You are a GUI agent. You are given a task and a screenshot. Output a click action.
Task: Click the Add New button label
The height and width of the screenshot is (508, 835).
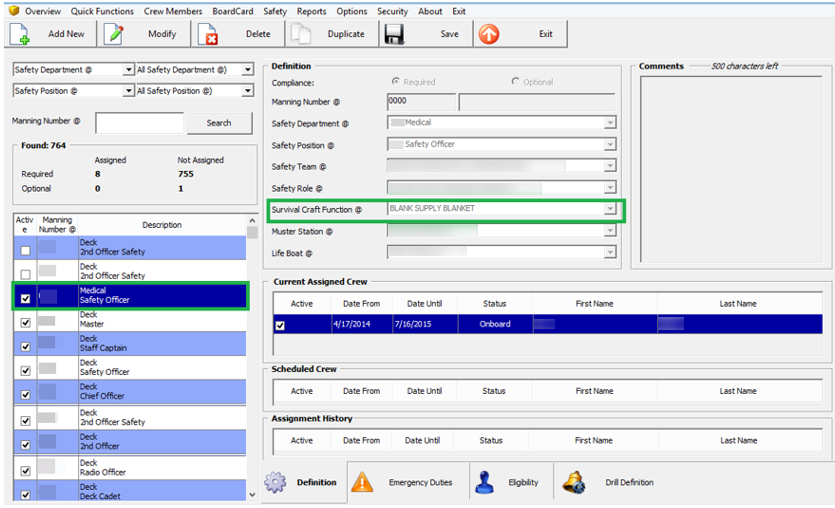tap(66, 34)
